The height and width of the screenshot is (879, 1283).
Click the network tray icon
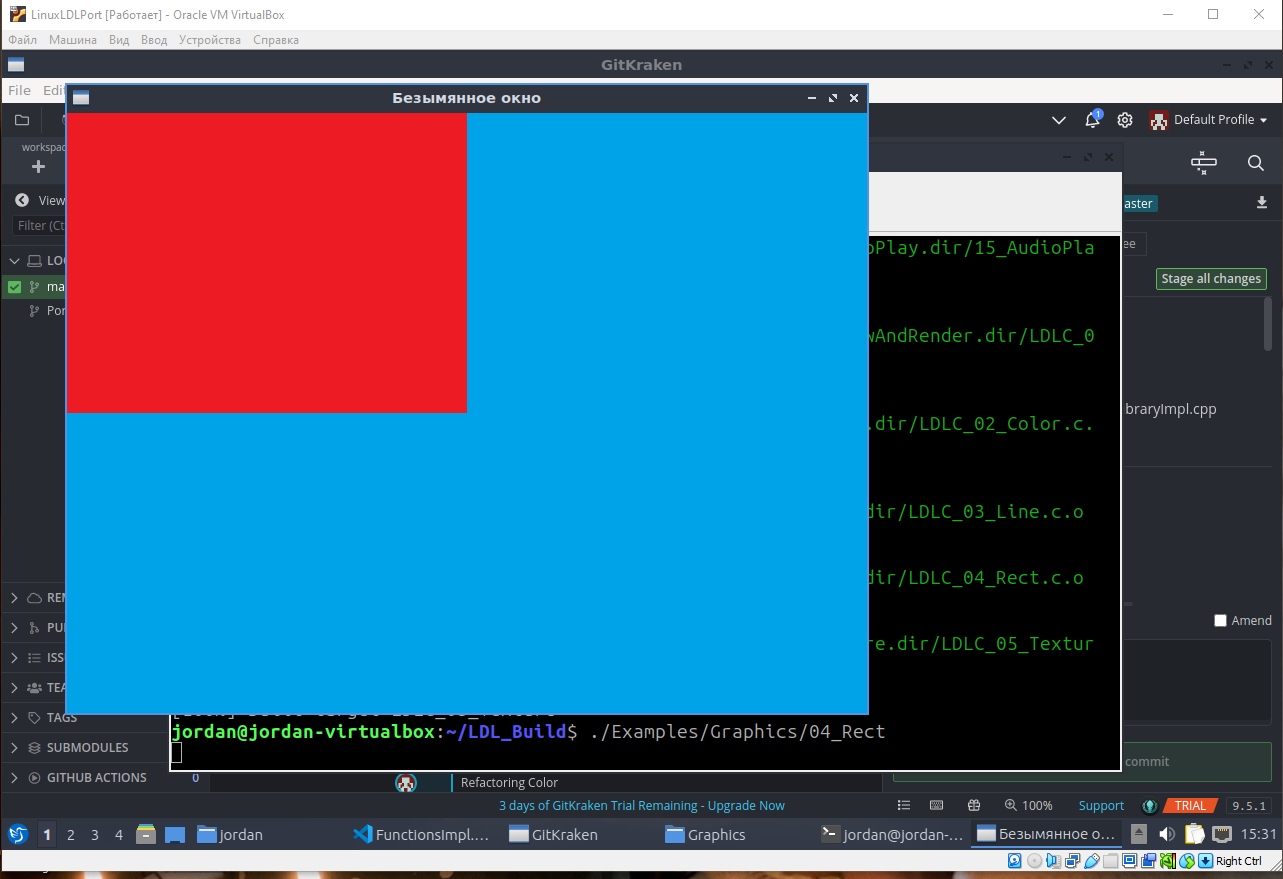point(1222,834)
